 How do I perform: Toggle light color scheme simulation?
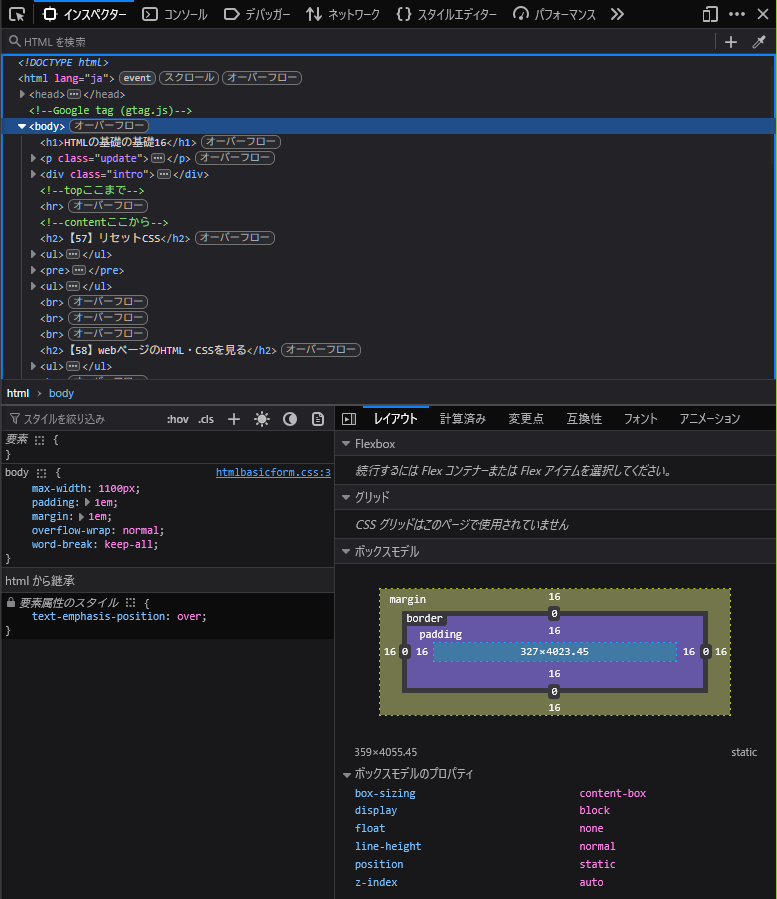pyautogui.click(x=262, y=419)
